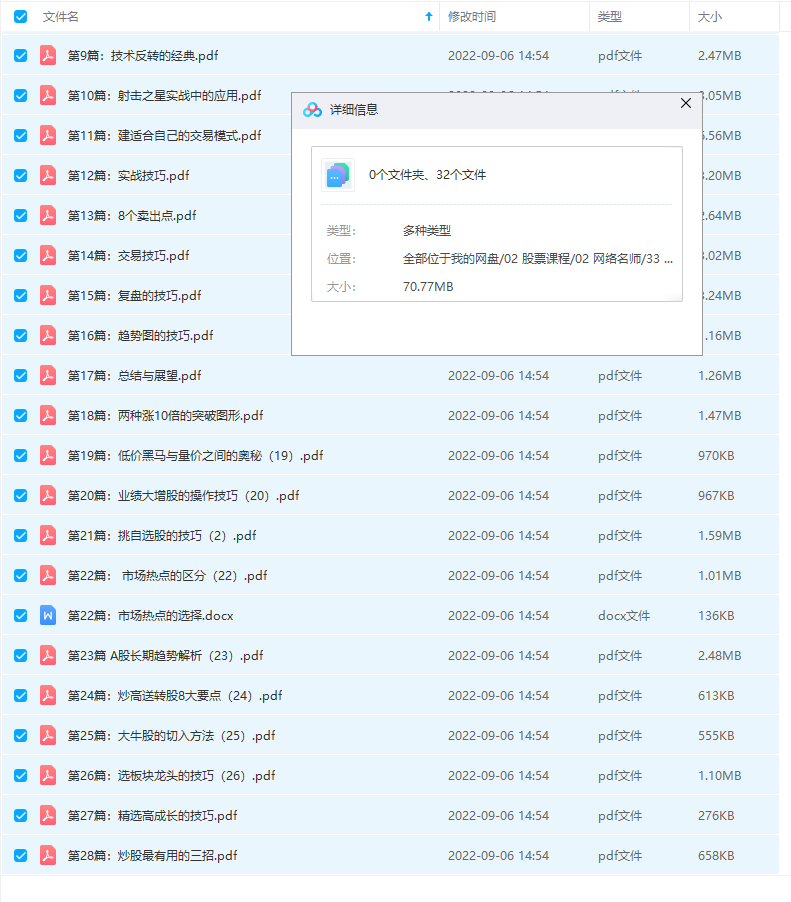Image resolution: width=791 pixels, height=902 pixels.
Task: Select file name 第27篇：精选高成长的技巧.pdf
Action: [152, 815]
